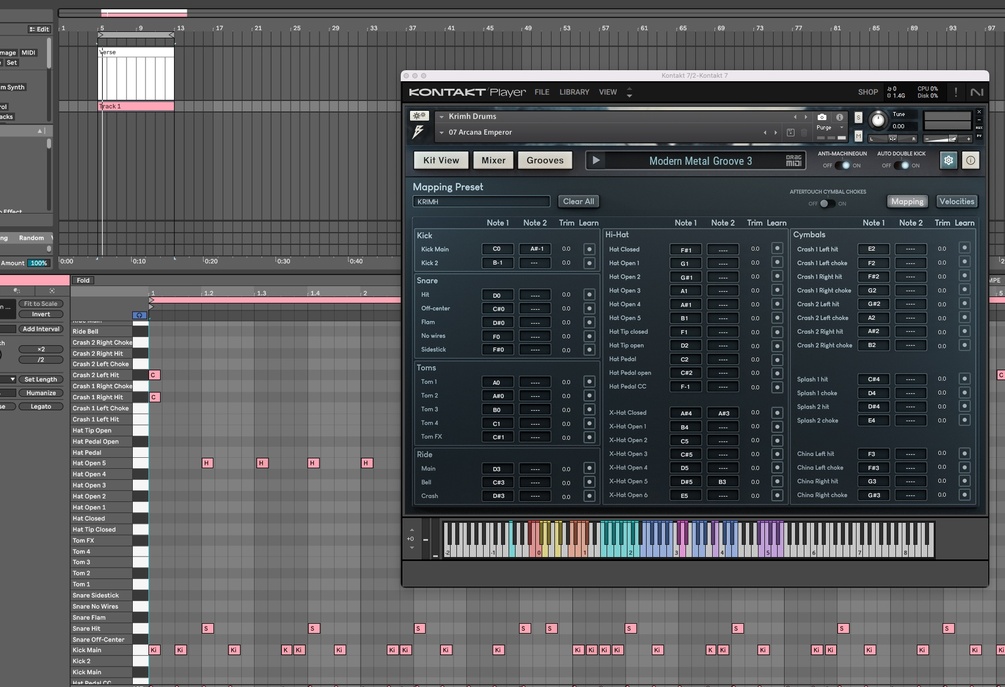Open the SHOP link in Kontakt
The height and width of the screenshot is (687, 1005).
tap(868, 92)
